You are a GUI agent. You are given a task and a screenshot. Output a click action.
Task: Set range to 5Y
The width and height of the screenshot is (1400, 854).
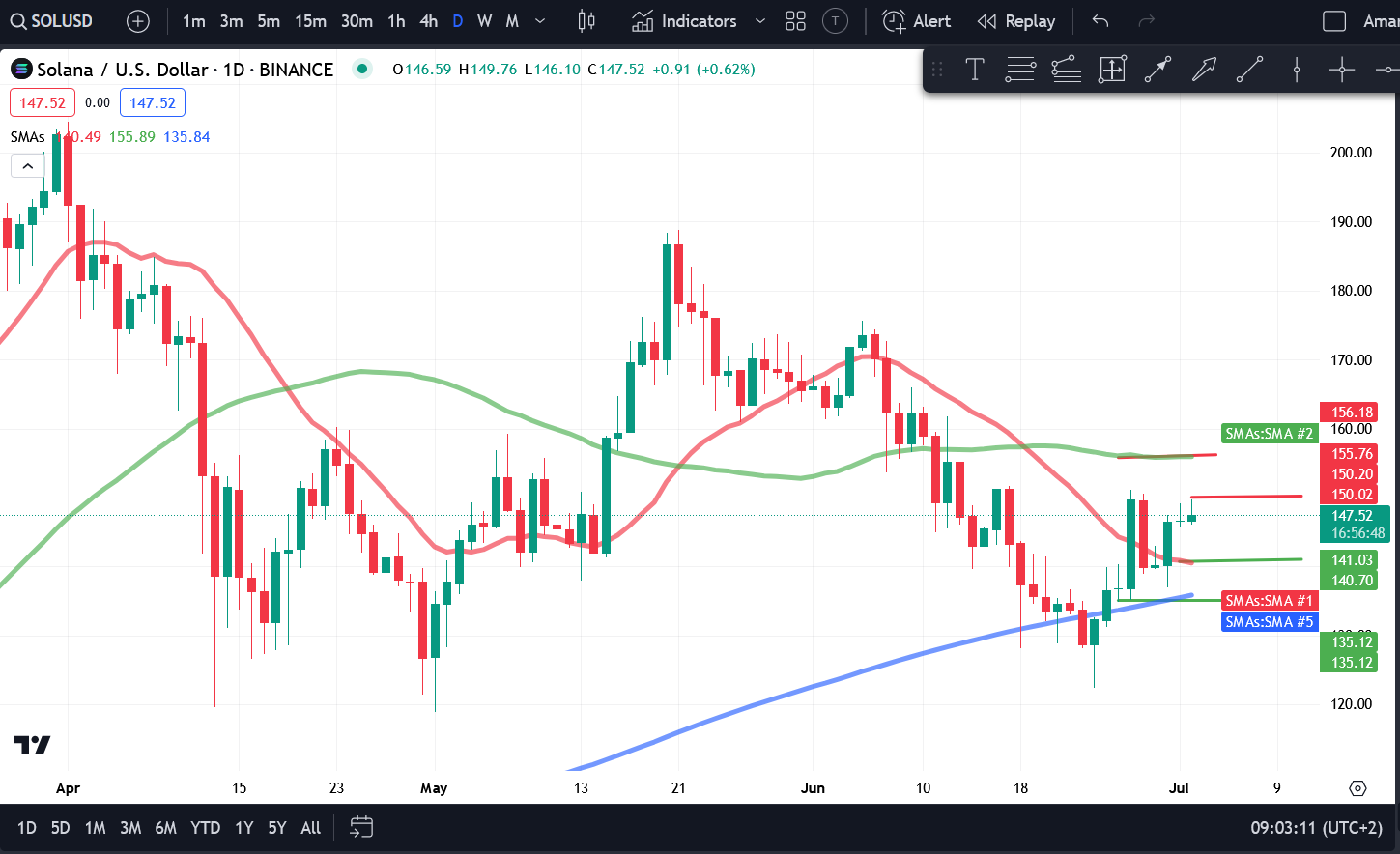click(277, 828)
